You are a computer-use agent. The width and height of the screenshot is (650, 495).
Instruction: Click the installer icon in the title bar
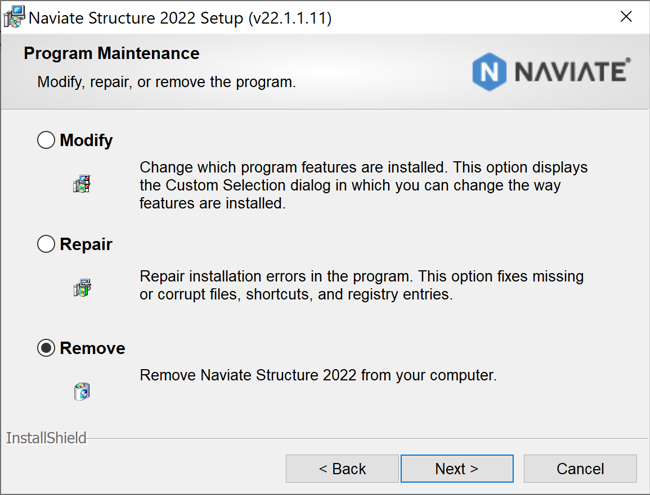(14, 17)
